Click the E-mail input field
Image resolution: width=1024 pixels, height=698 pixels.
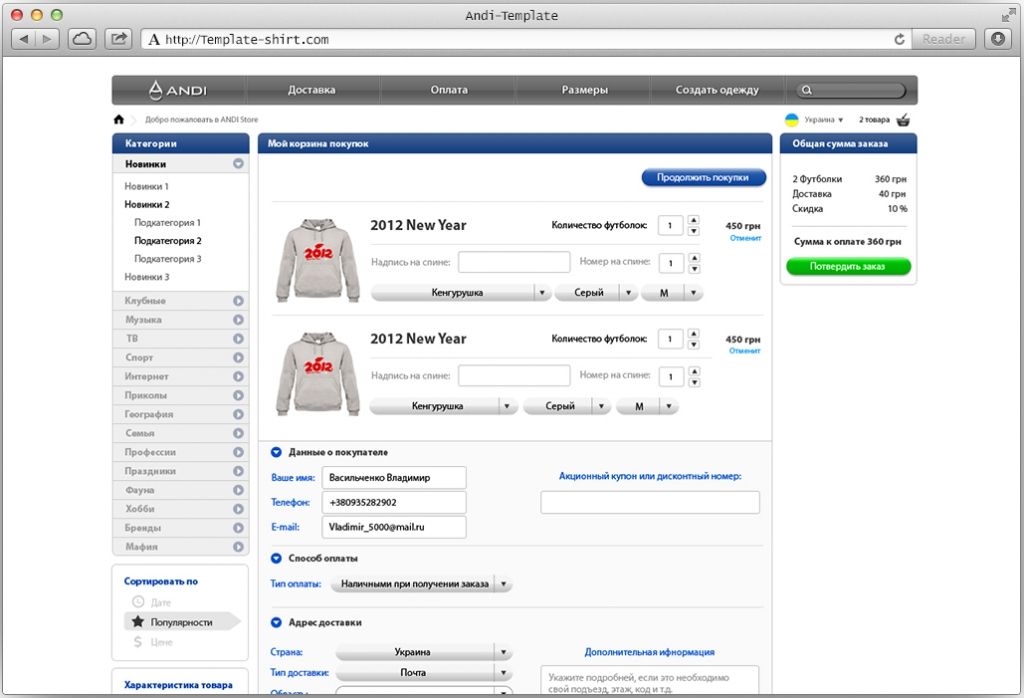[394, 527]
